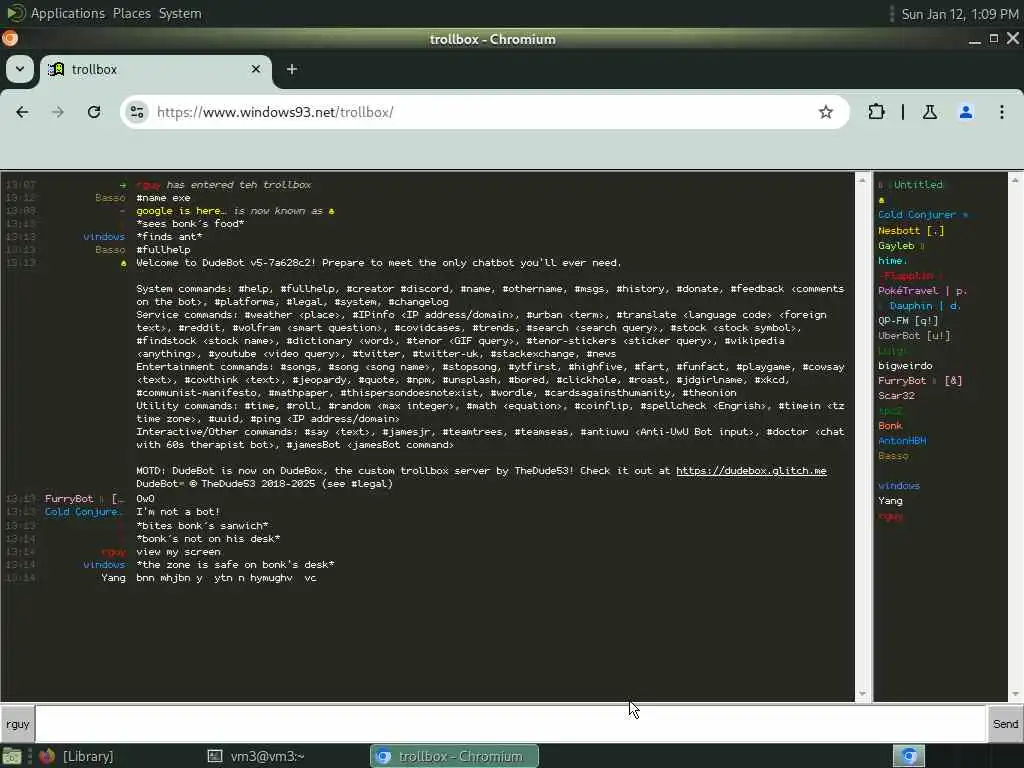The height and width of the screenshot is (768, 1024).
Task: Select user windows in user list
Action: tap(899, 486)
